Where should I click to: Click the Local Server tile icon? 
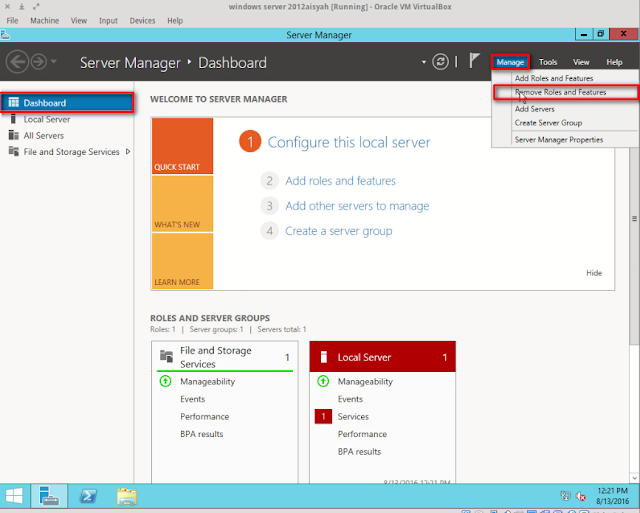point(324,357)
